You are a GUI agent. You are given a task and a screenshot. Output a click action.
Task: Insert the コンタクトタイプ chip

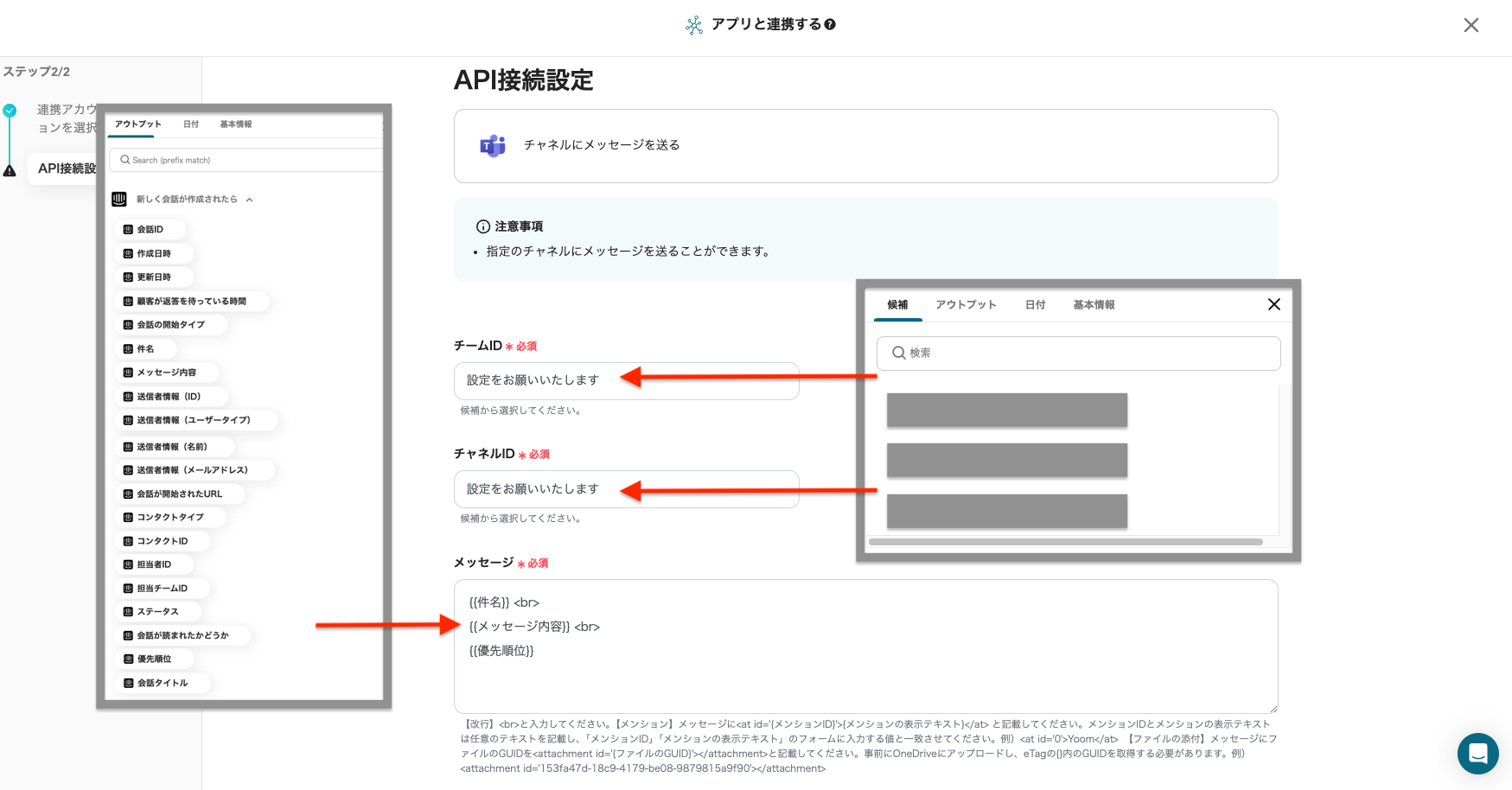coord(170,517)
